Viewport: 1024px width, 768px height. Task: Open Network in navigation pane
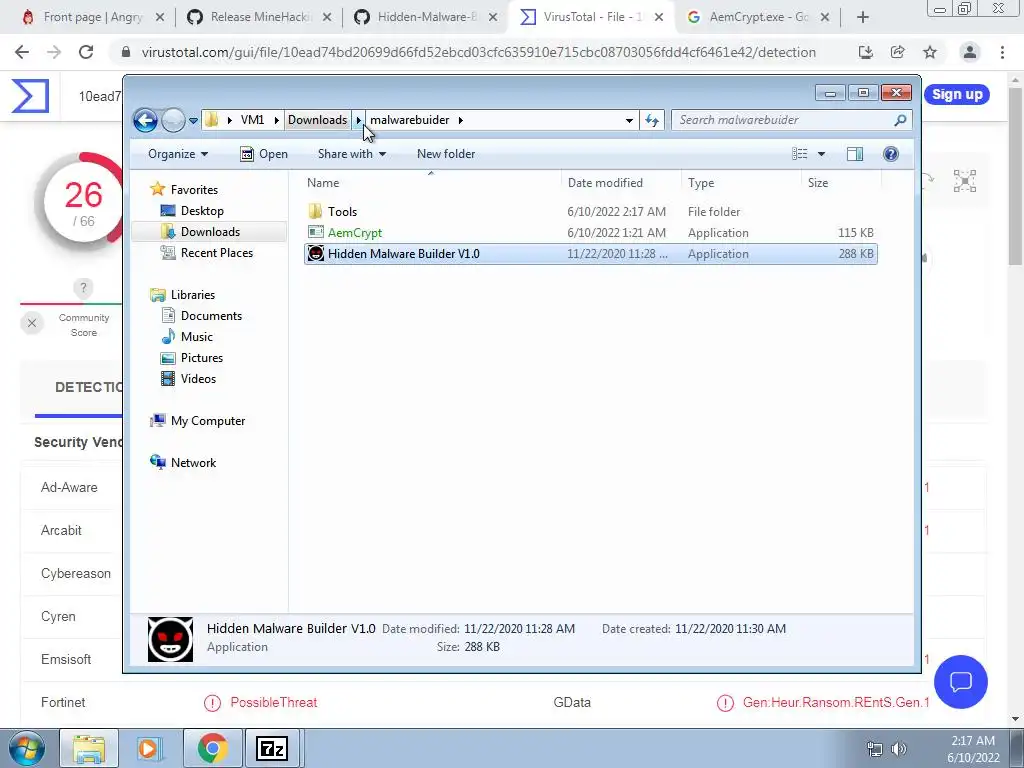(x=193, y=463)
